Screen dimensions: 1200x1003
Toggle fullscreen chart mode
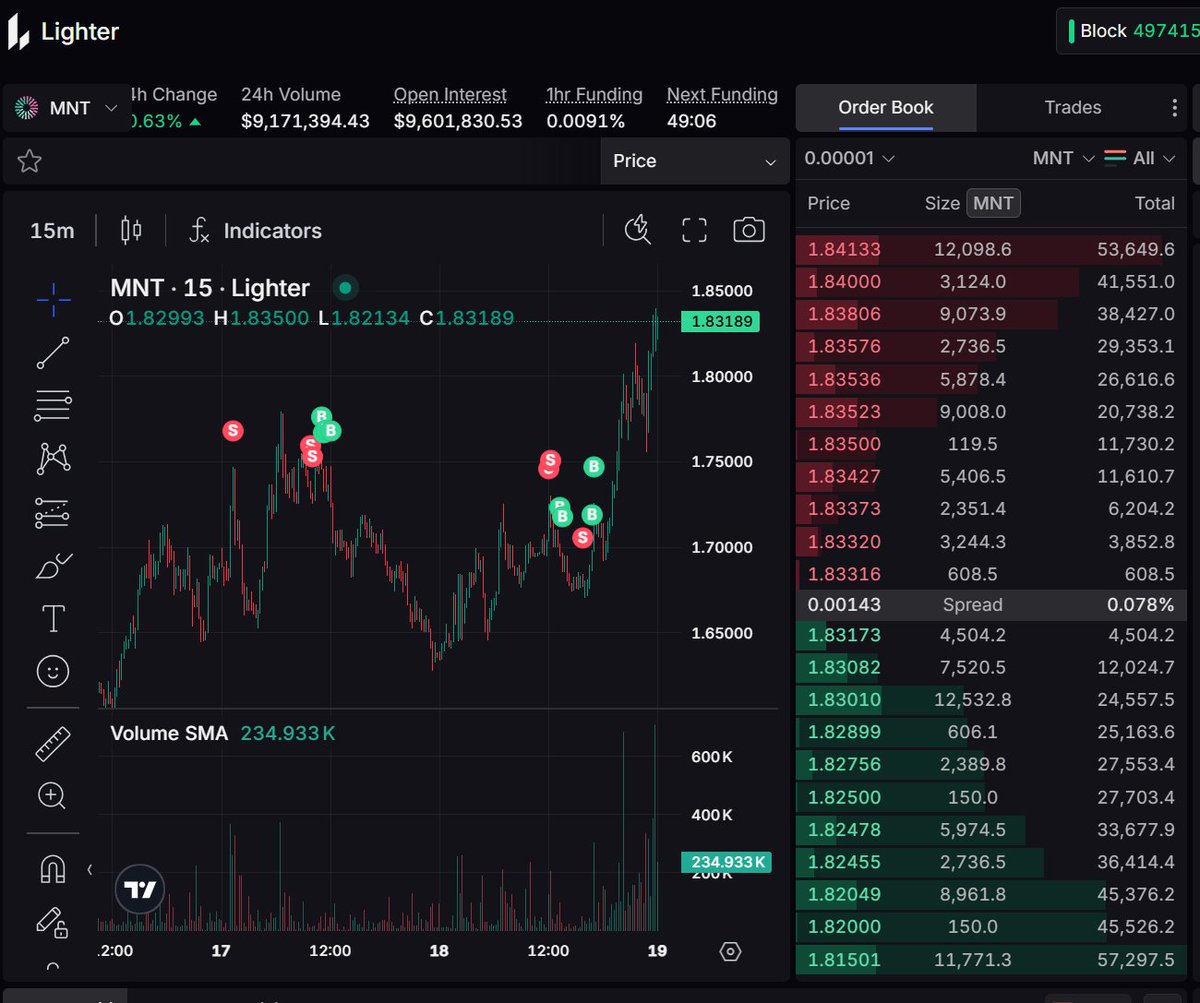pyautogui.click(x=694, y=230)
